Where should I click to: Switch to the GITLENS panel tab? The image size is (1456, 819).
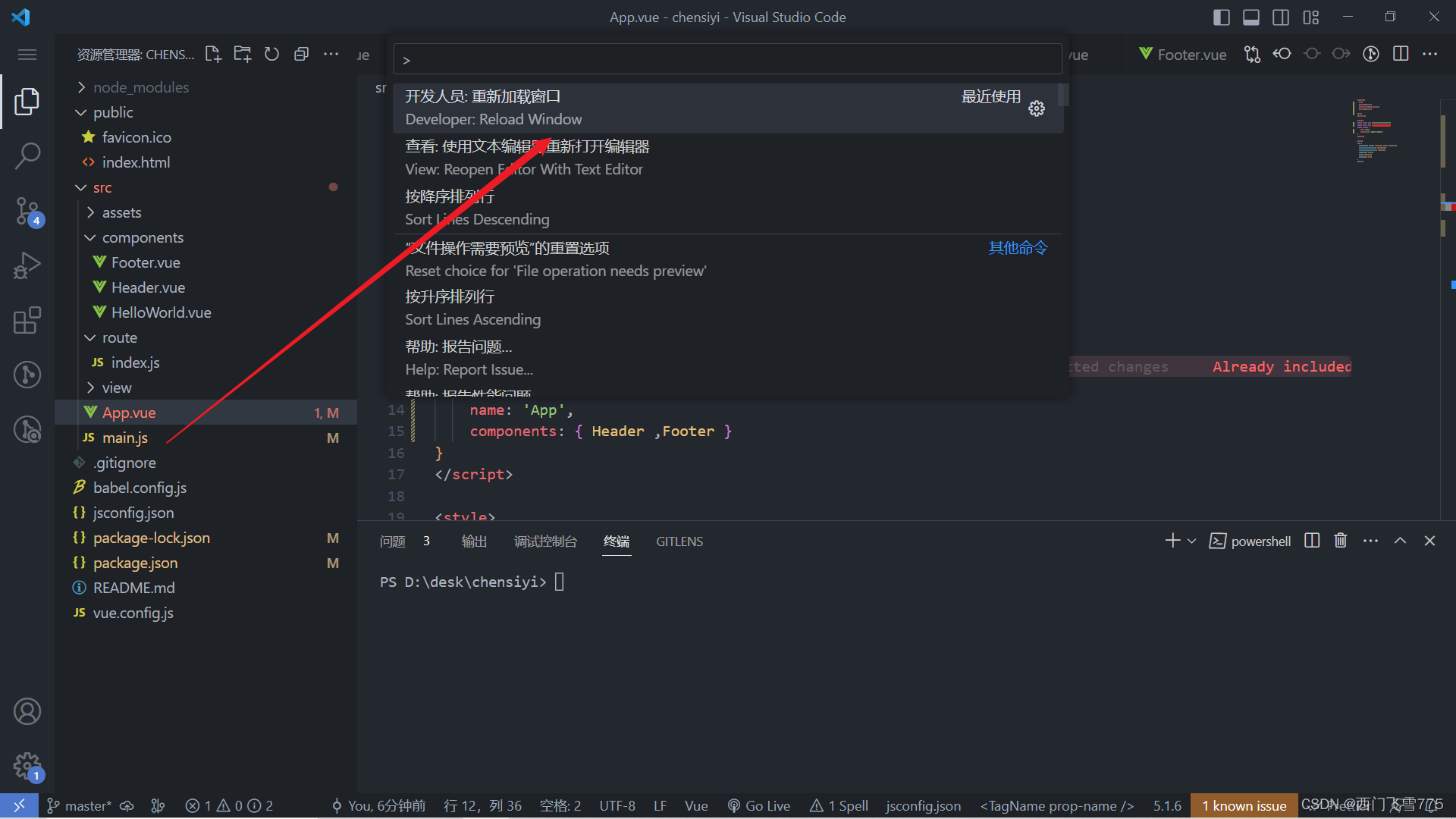pos(679,541)
